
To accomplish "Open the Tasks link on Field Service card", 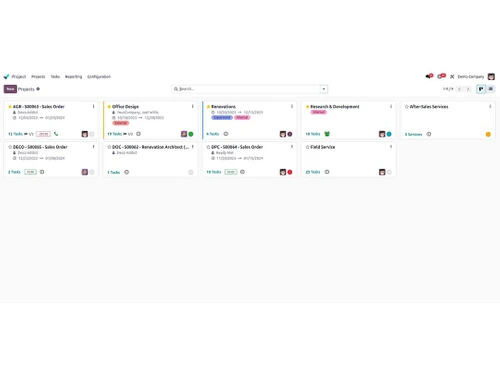I will tap(313, 172).
